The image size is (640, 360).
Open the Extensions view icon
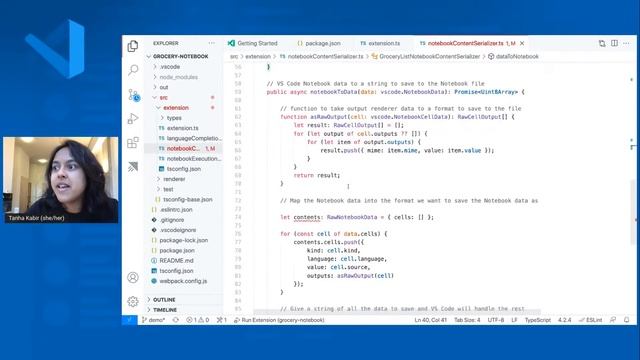(133, 142)
